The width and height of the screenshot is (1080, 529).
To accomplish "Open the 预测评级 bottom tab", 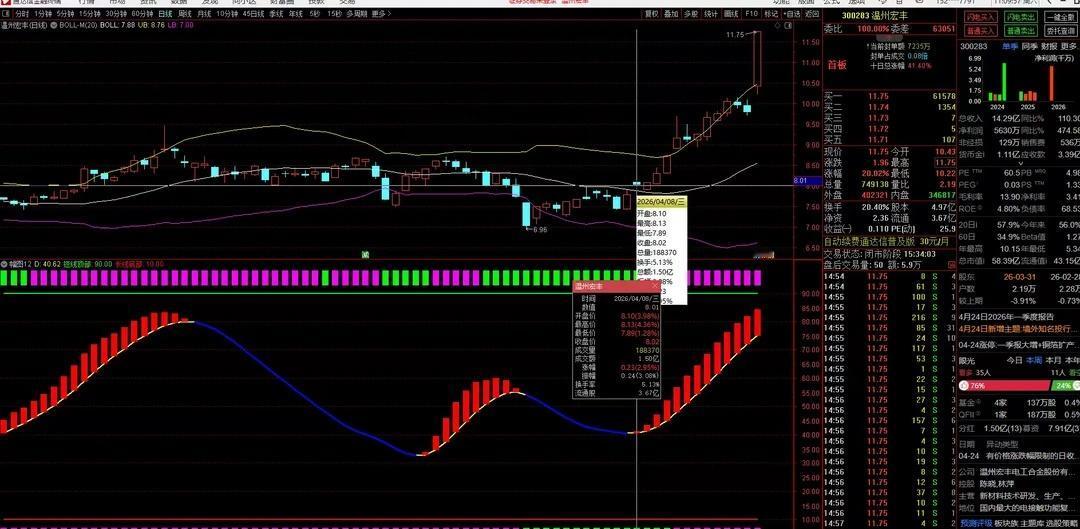I will pyautogui.click(x=977, y=523).
